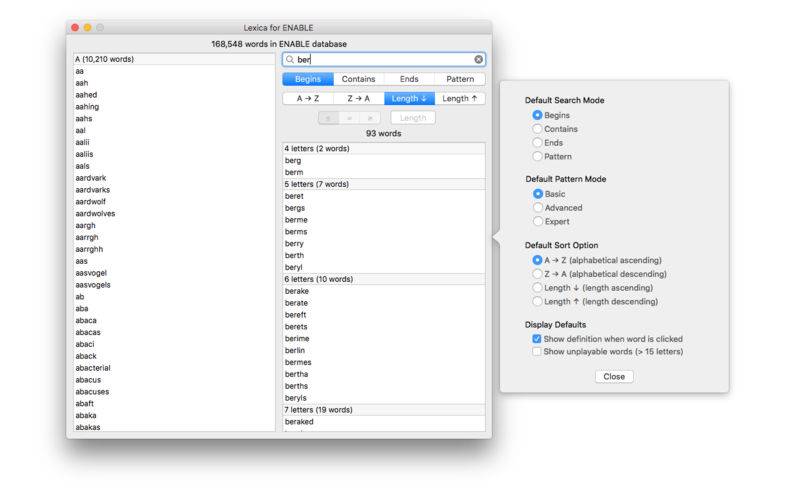Switch search mode to Pattern tab

[x=460, y=79]
